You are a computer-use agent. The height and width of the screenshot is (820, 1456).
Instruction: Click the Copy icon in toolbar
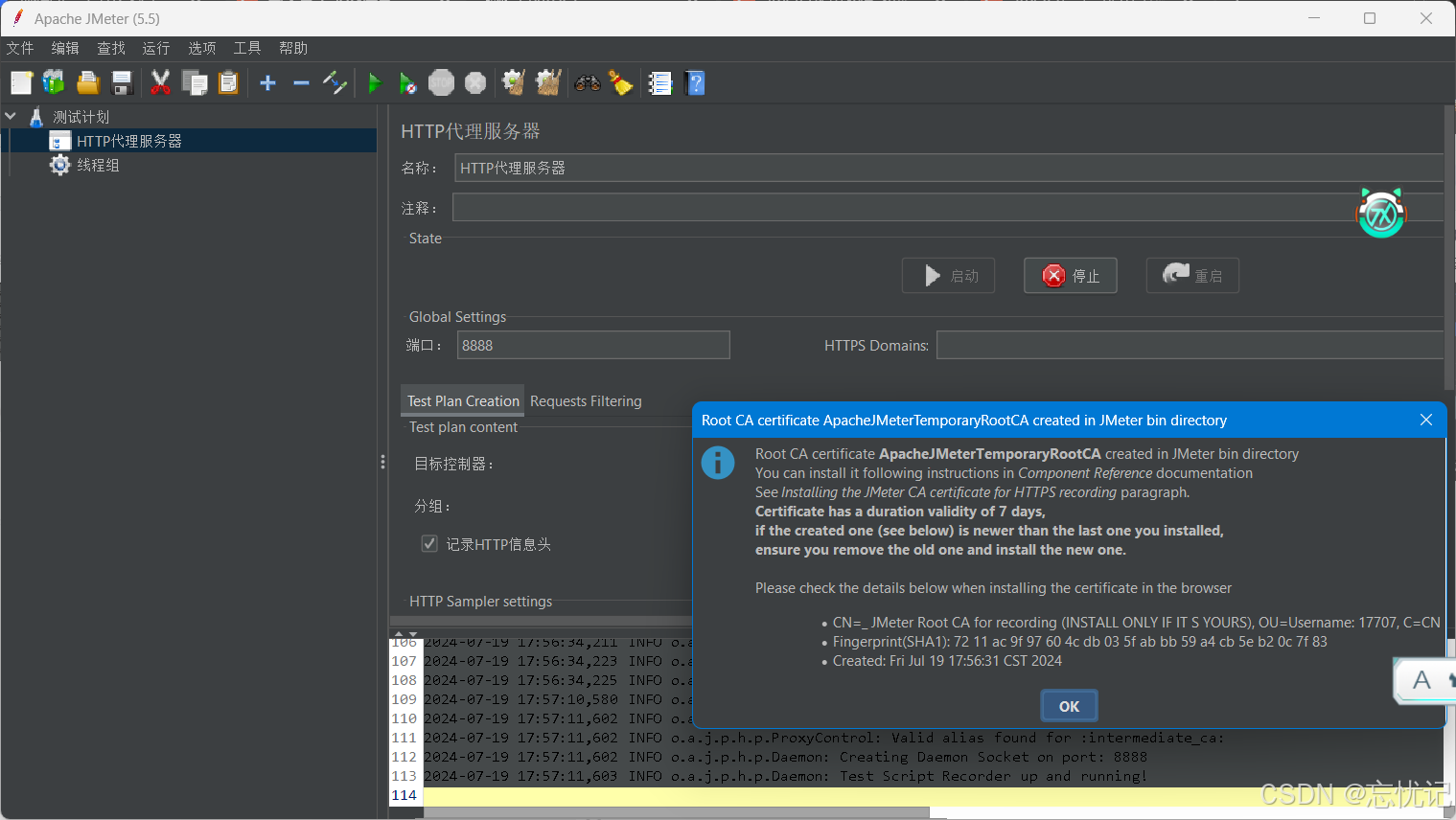[195, 83]
